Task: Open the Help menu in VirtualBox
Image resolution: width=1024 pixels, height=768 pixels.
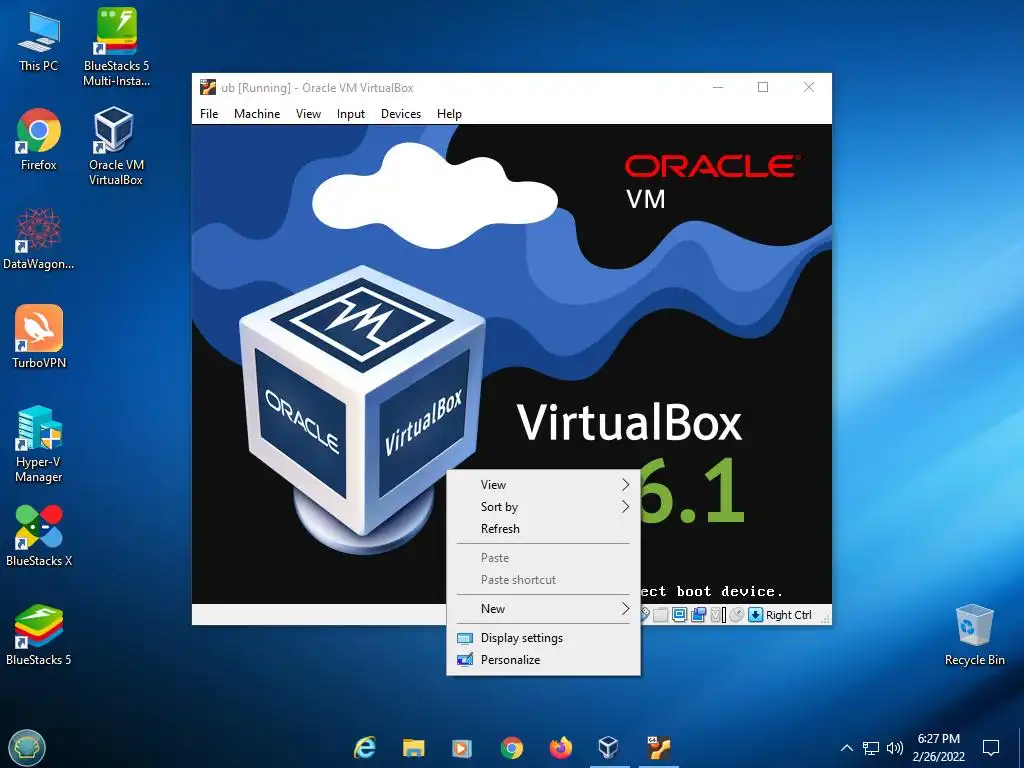Action: tap(449, 114)
